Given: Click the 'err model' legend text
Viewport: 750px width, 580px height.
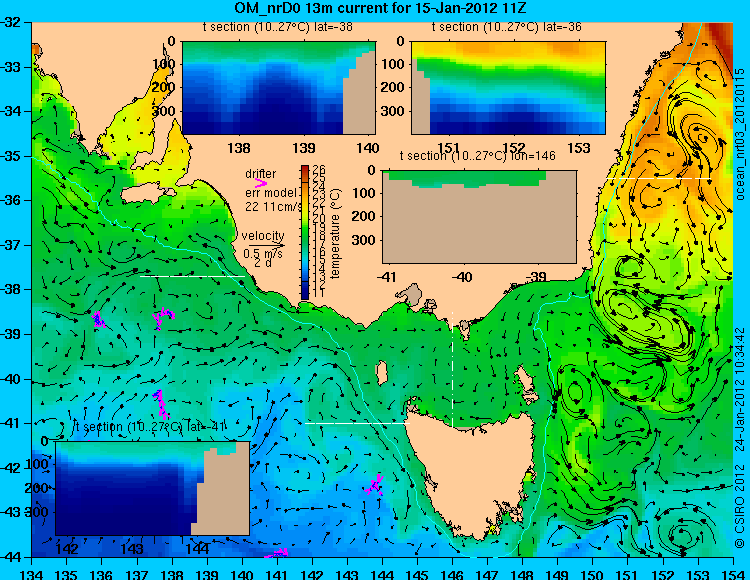Looking at the screenshot, I should pyautogui.click(x=271, y=193).
